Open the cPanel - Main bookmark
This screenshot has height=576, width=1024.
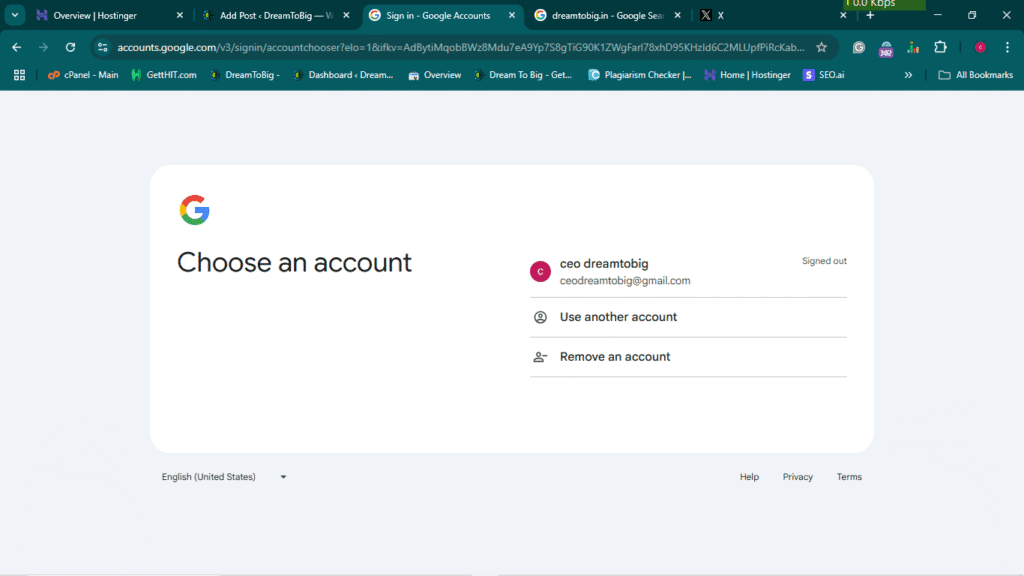pos(83,75)
